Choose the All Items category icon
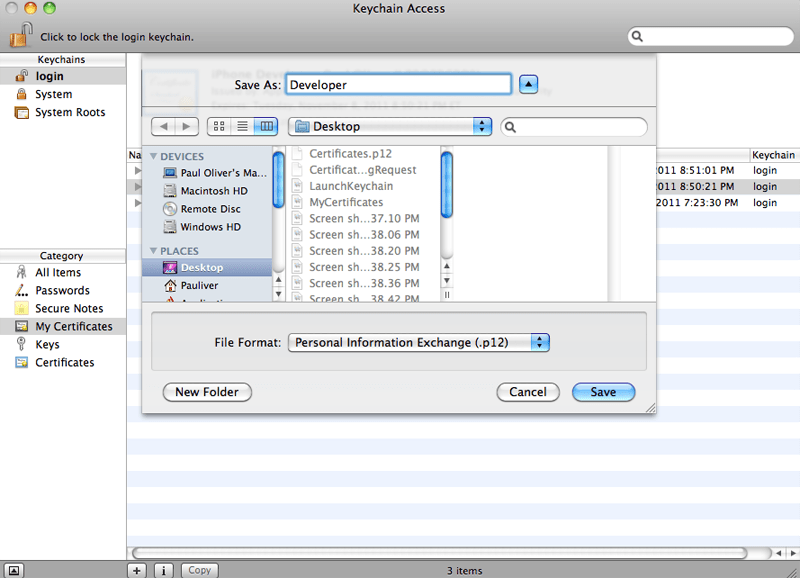The height and width of the screenshot is (578, 800). click(21, 272)
